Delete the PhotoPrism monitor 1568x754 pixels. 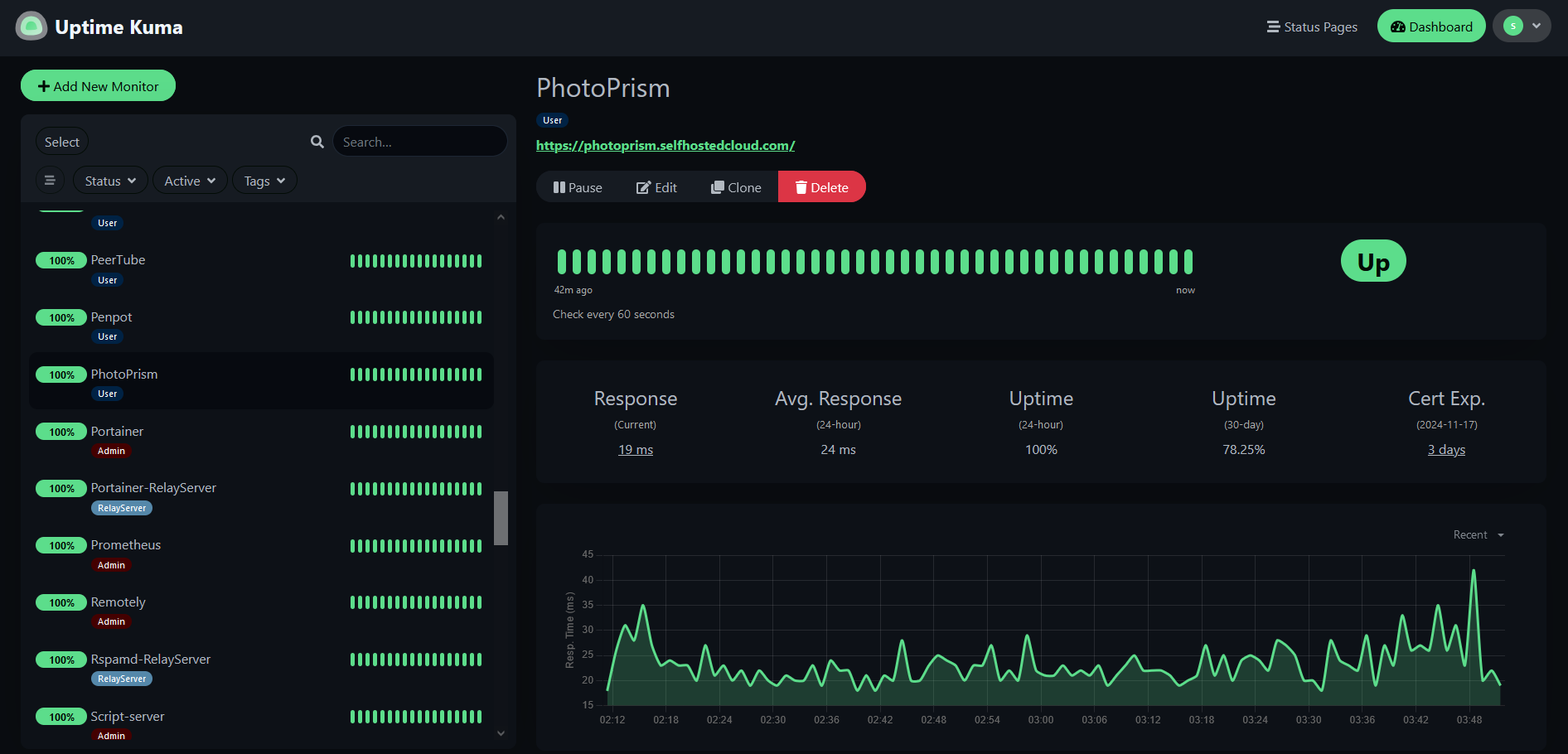click(822, 187)
